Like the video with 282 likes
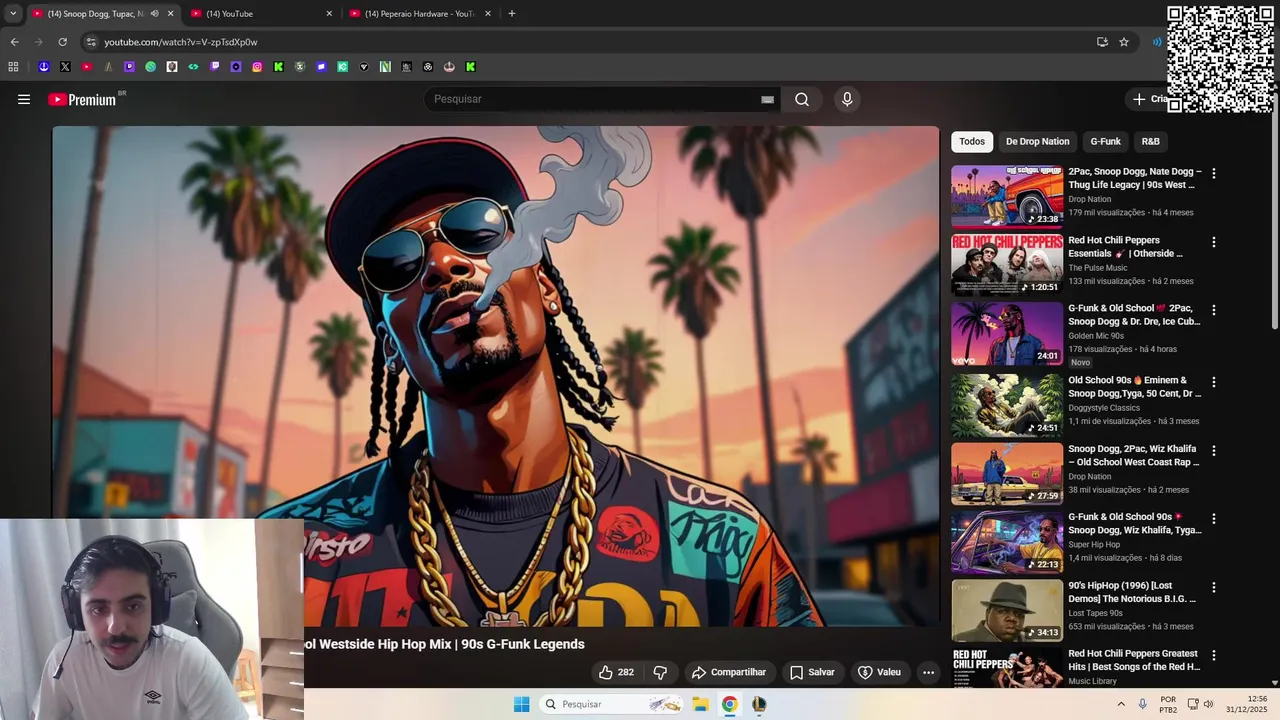 pos(616,672)
